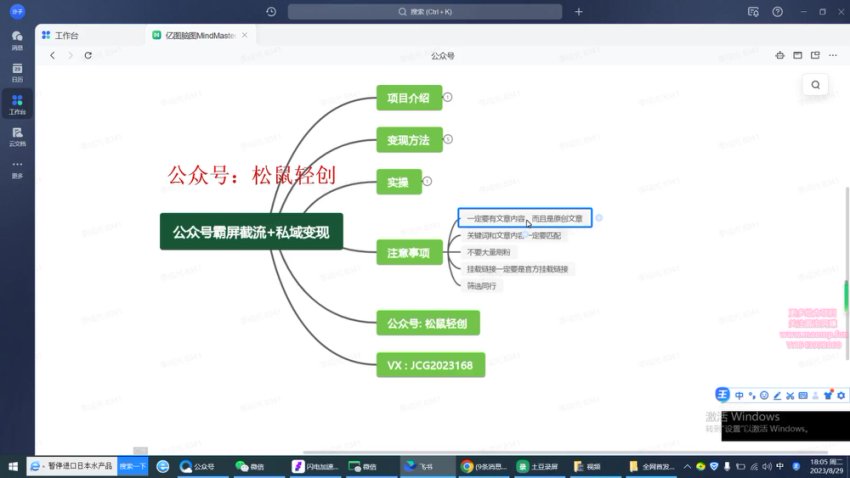Select the VX : JCG2023168 node
850x478 pixels.
point(430,364)
